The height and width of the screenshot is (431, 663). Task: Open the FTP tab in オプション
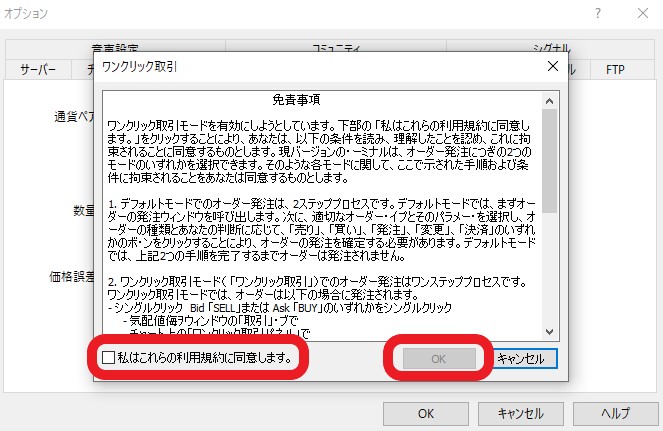[615, 69]
